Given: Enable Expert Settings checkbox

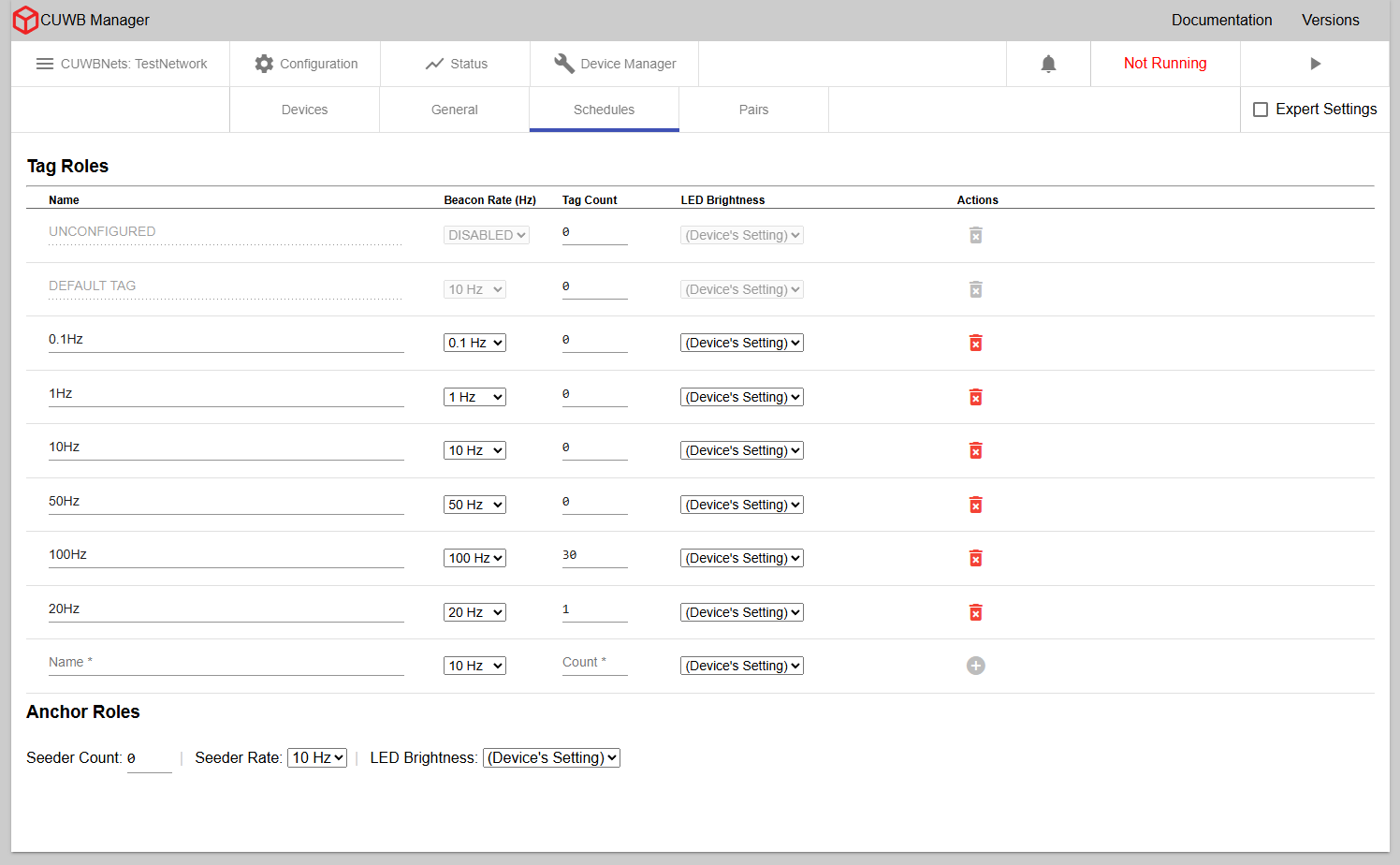Looking at the screenshot, I should (x=1261, y=110).
